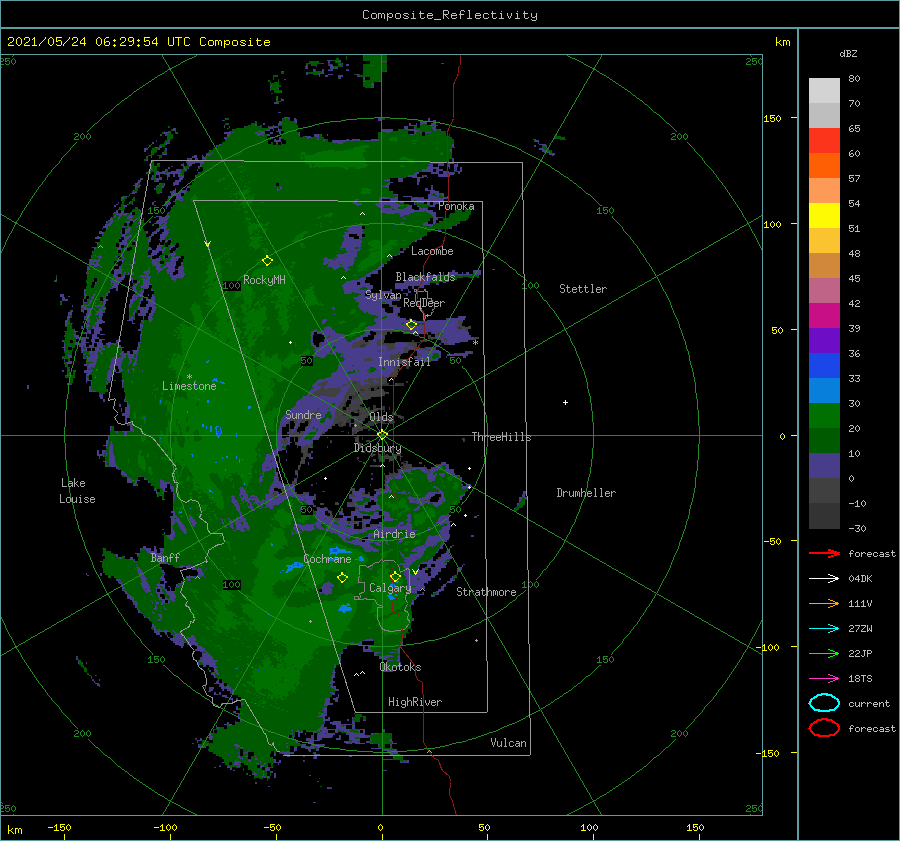Click the Composite_Reflectivity title
Image resolution: width=900 pixels, height=841 pixels.
point(449,15)
